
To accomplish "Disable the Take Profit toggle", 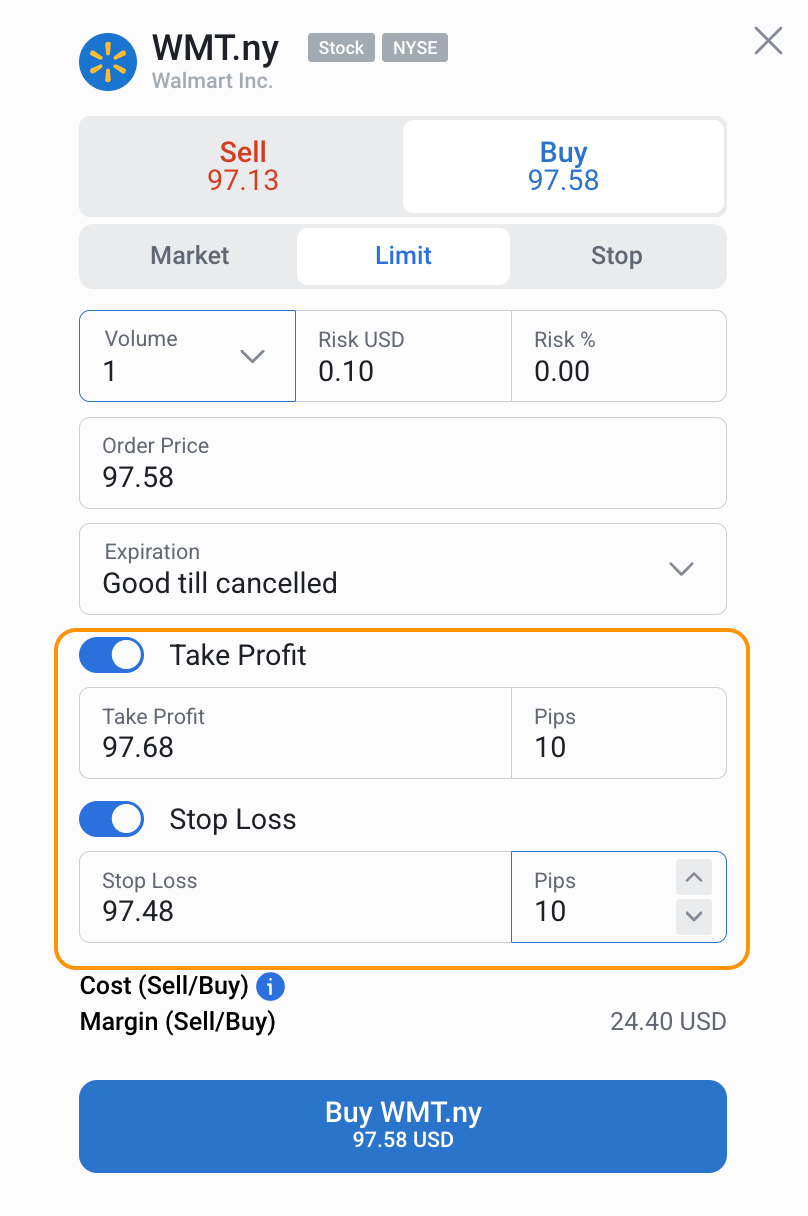I will (x=112, y=655).
